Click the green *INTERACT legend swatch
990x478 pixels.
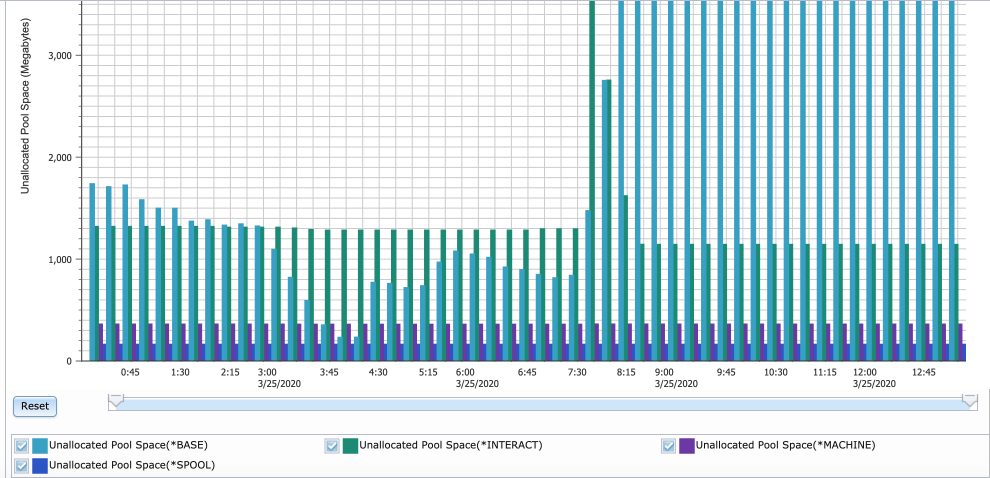pyautogui.click(x=350, y=446)
